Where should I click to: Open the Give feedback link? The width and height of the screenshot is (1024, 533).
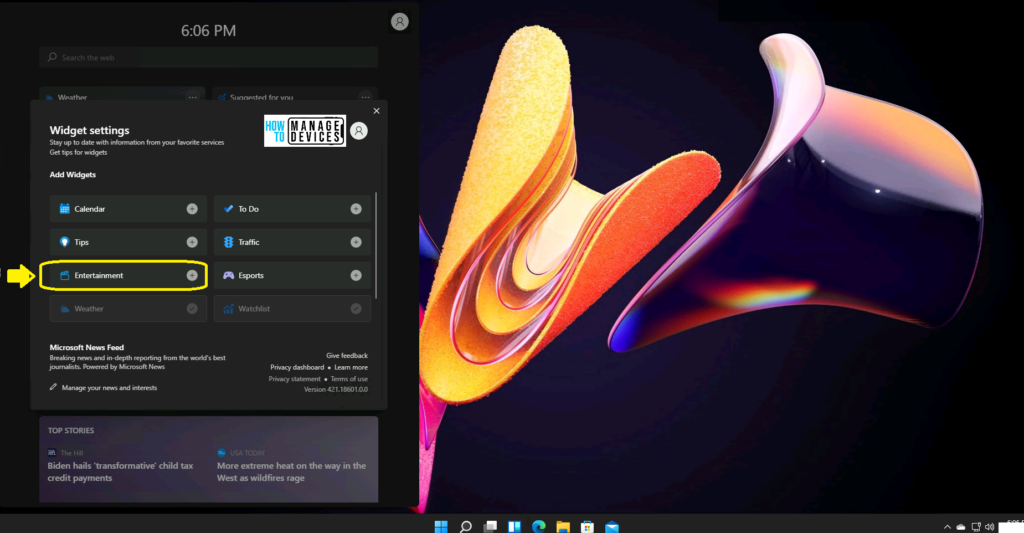click(x=346, y=355)
